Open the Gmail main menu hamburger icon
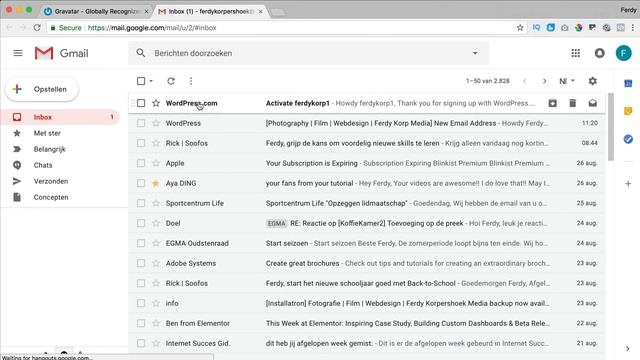Viewport: 640px width, 360px height. [x=18, y=53]
